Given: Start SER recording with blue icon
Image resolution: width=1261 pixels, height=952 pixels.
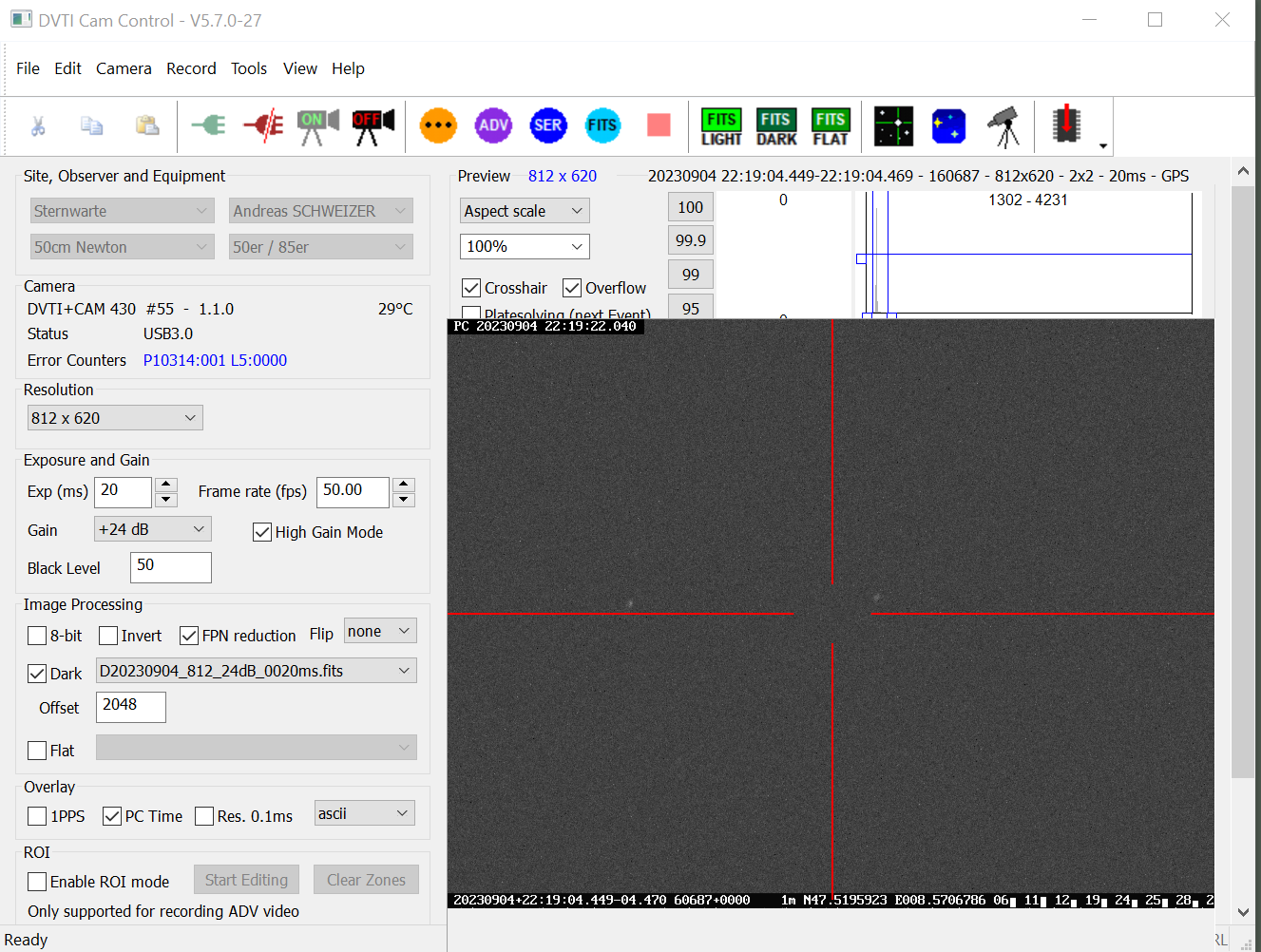Looking at the screenshot, I should tap(548, 125).
